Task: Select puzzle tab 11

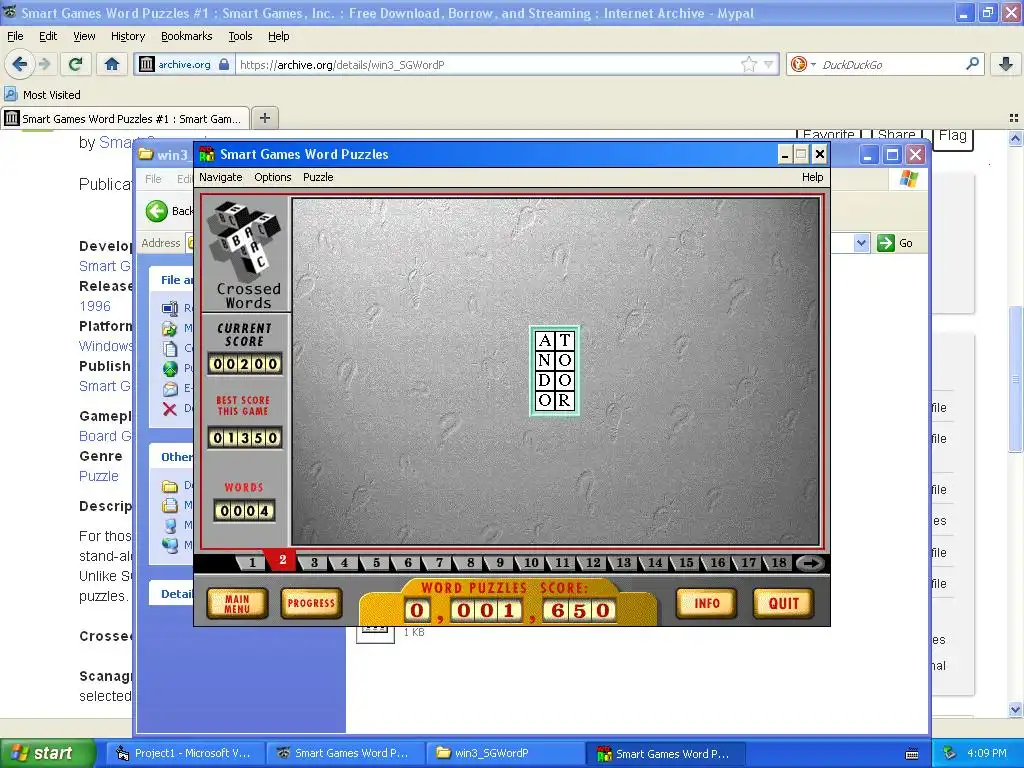Action: click(x=562, y=563)
